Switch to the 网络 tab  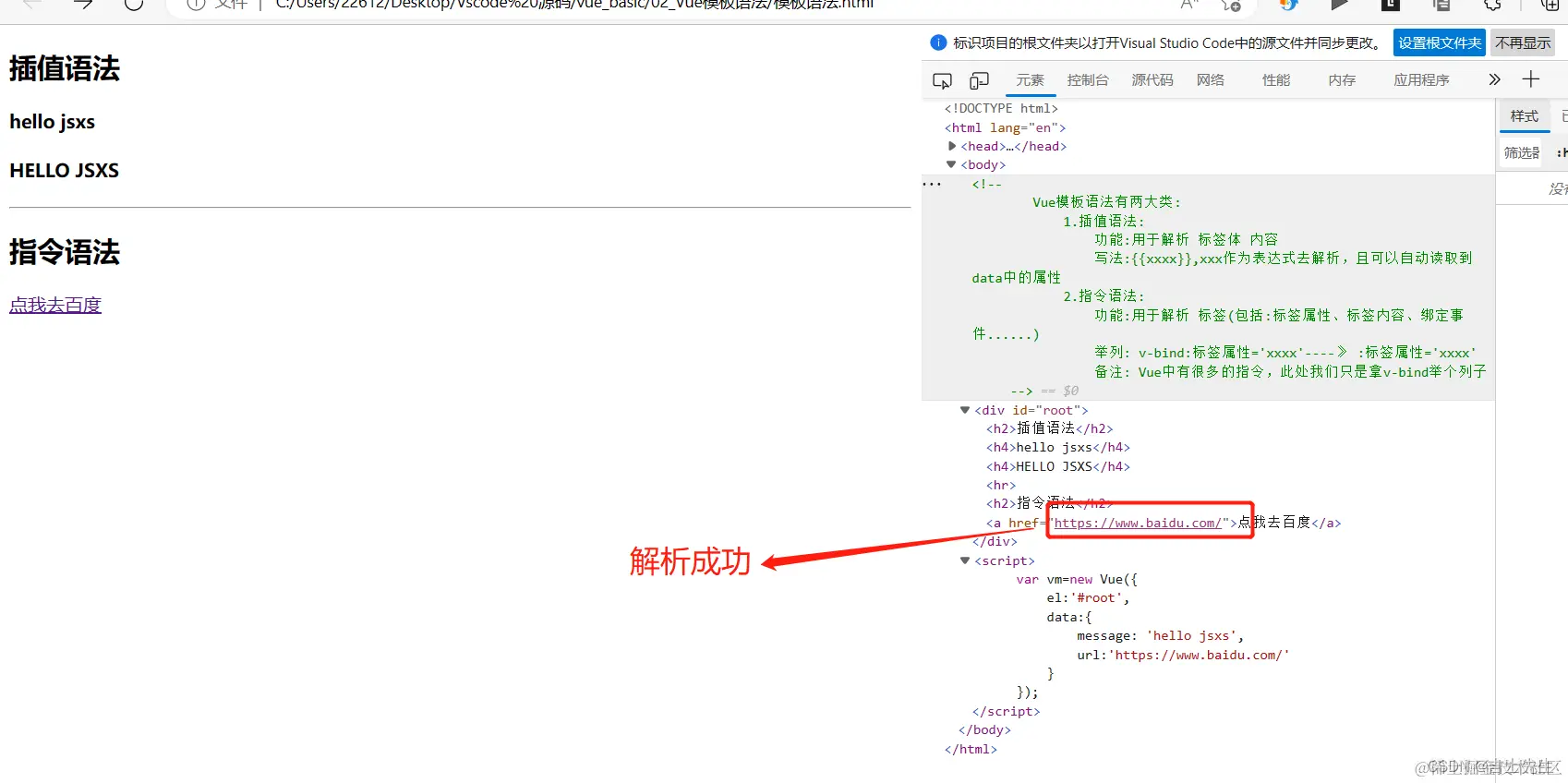tap(1211, 80)
